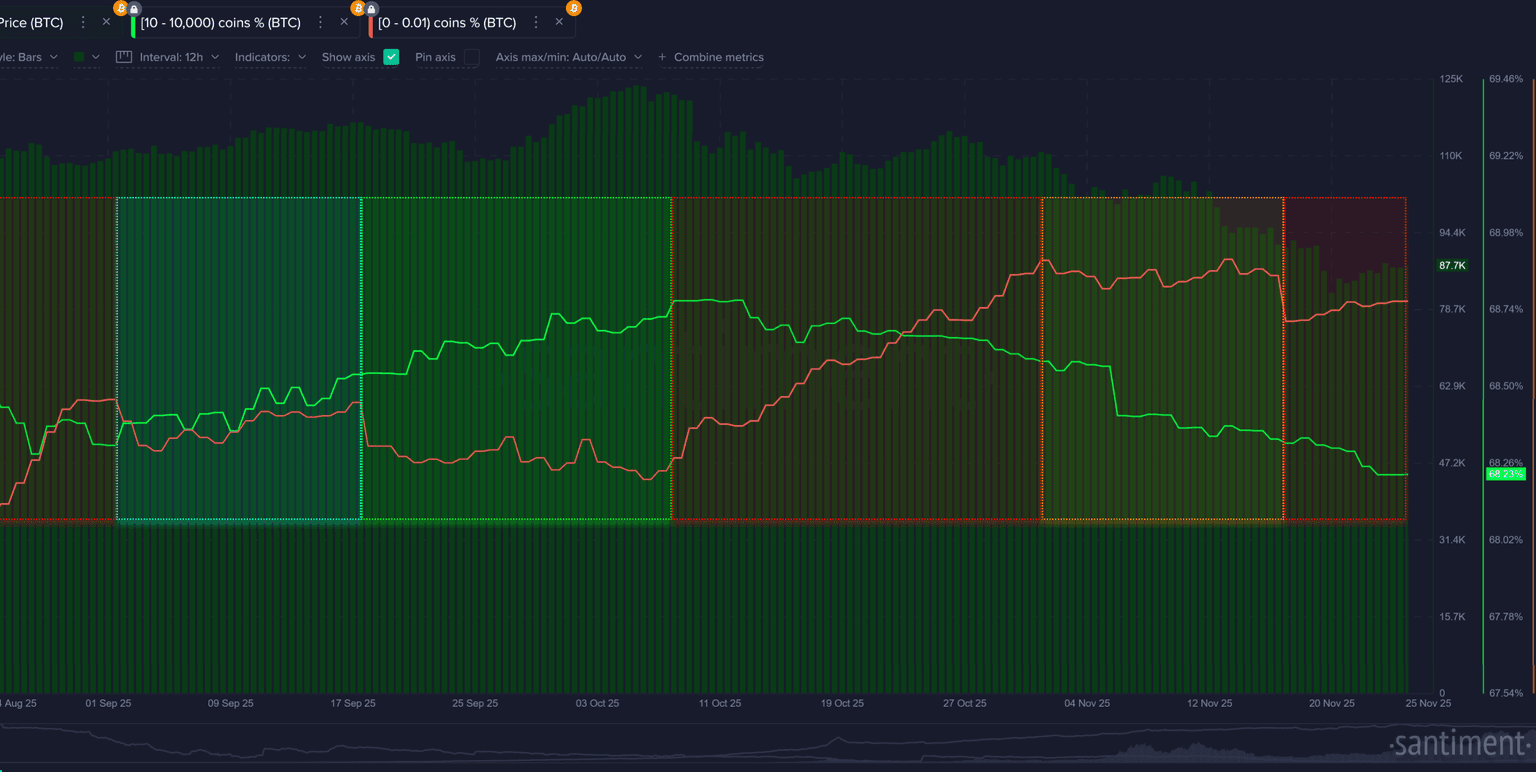Remove the [10 - 10,000) coins % metric
Image resolution: width=1536 pixels, height=772 pixels.
pyautogui.click(x=344, y=22)
